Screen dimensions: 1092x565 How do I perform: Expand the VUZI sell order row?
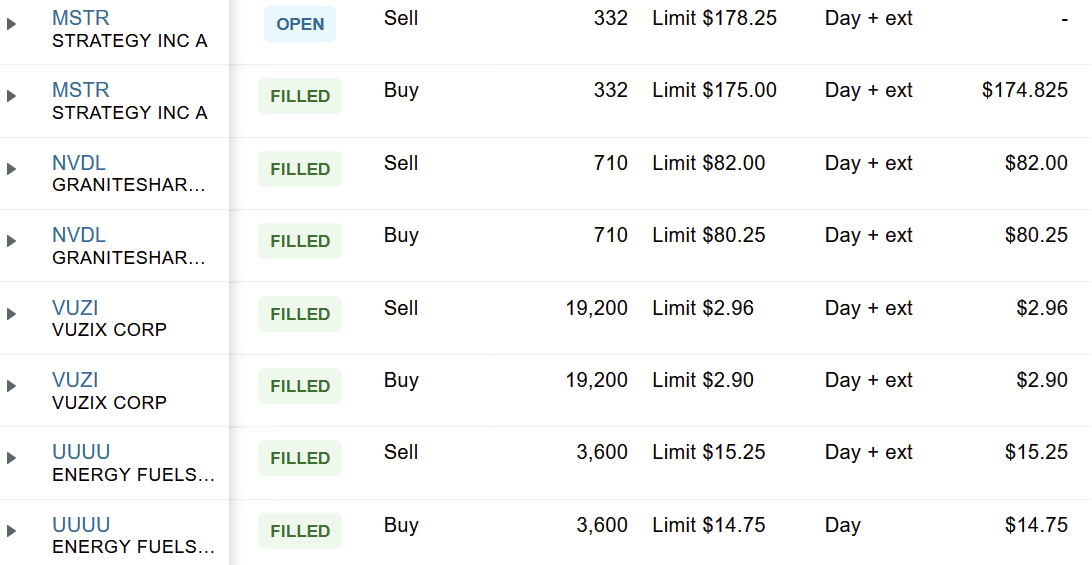tap(11, 314)
